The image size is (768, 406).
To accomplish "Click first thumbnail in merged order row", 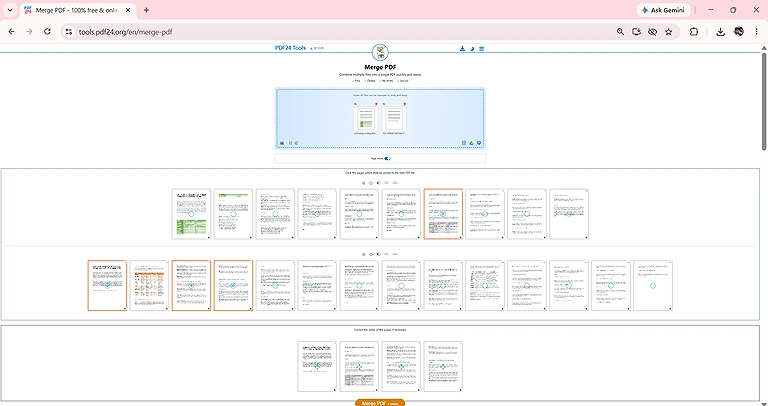I will [317, 367].
